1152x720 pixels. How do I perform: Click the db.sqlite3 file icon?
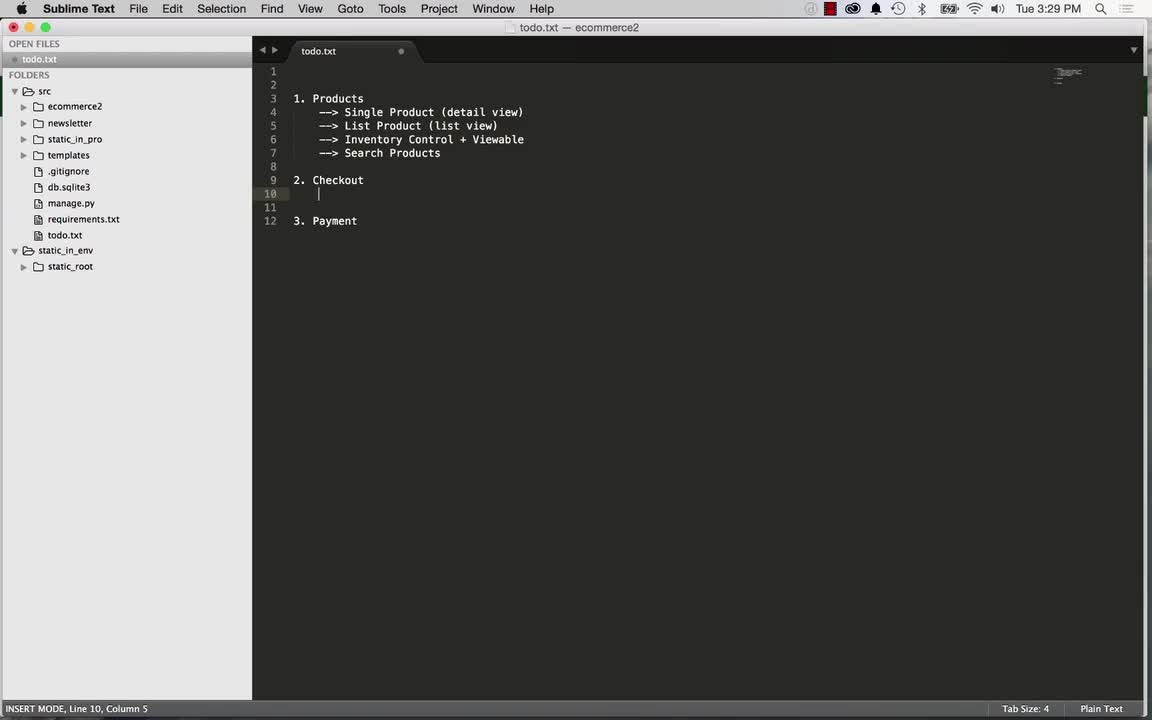[39, 188]
